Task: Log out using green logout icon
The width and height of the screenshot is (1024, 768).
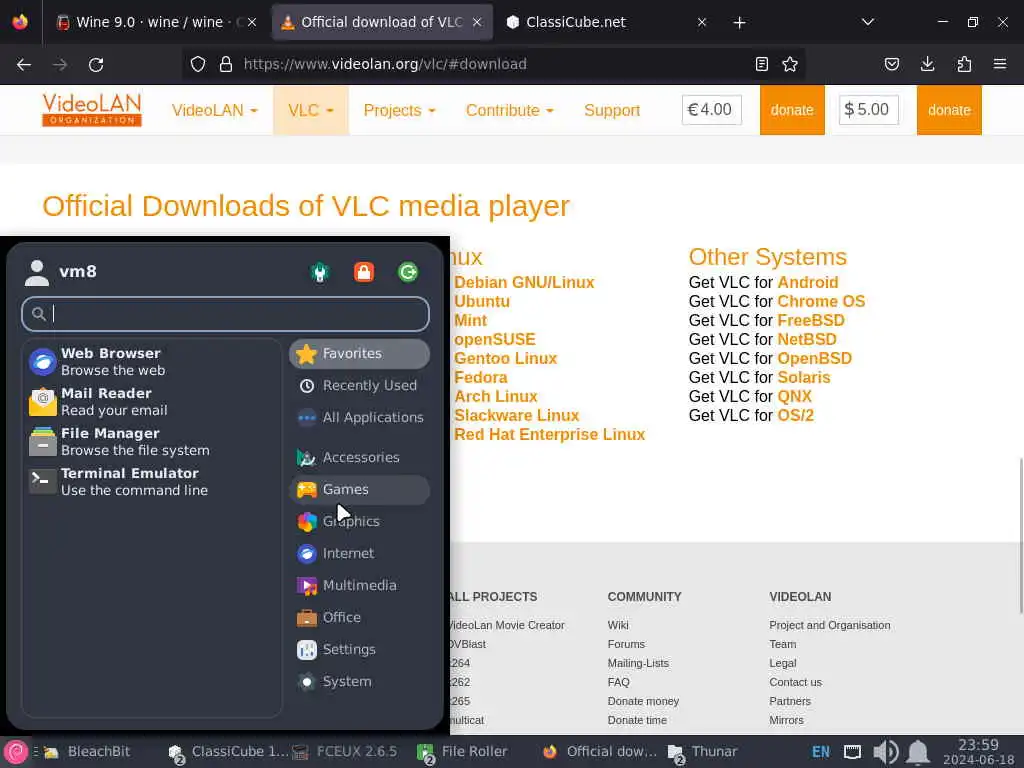Action: (x=408, y=272)
